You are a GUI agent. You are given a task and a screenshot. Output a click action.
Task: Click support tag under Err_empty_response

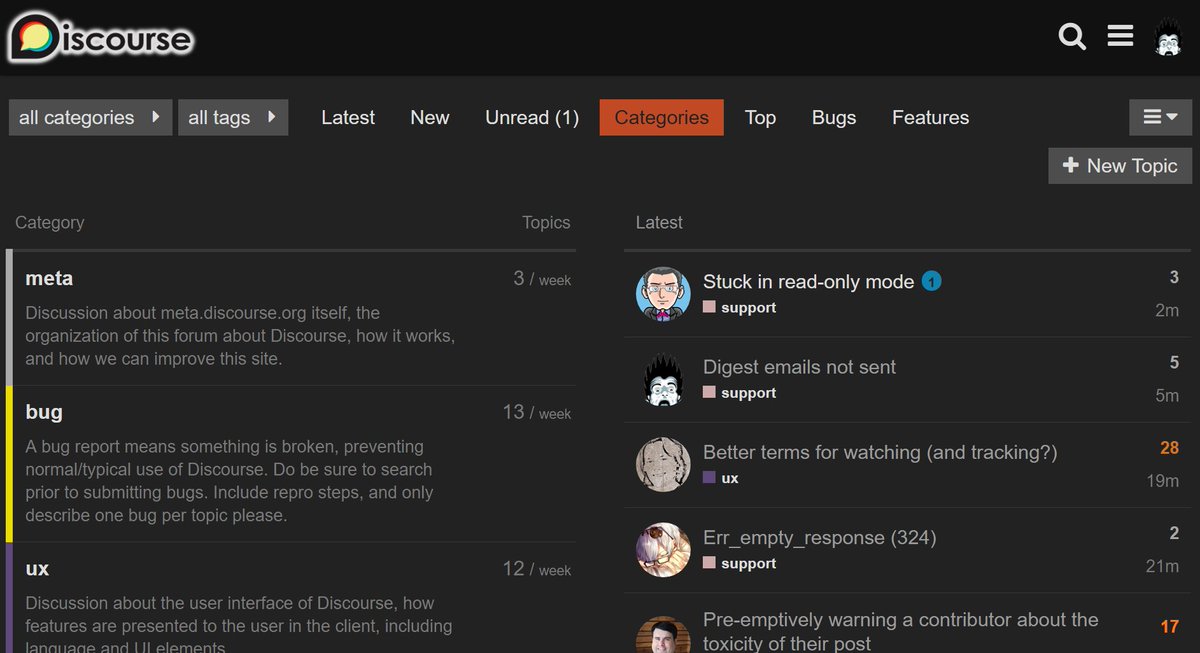(x=740, y=564)
